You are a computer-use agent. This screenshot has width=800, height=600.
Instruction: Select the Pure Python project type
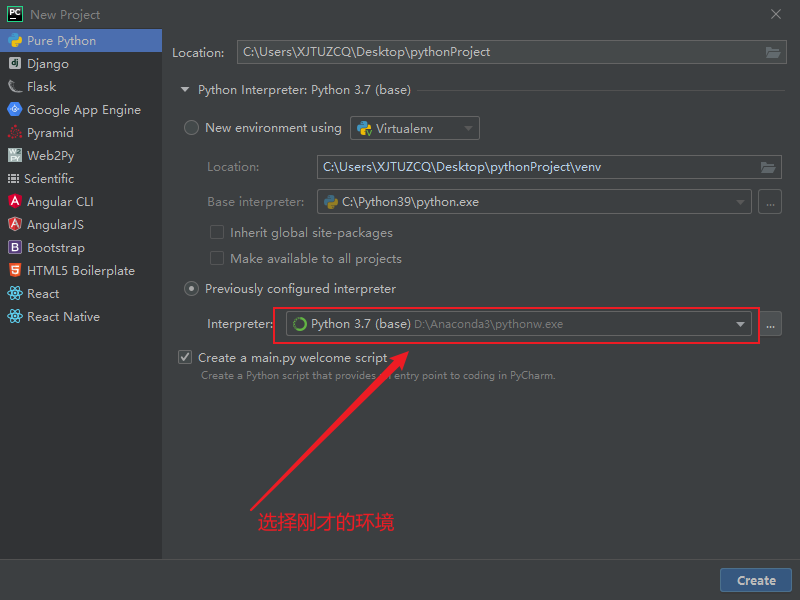click(x=81, y=40)
